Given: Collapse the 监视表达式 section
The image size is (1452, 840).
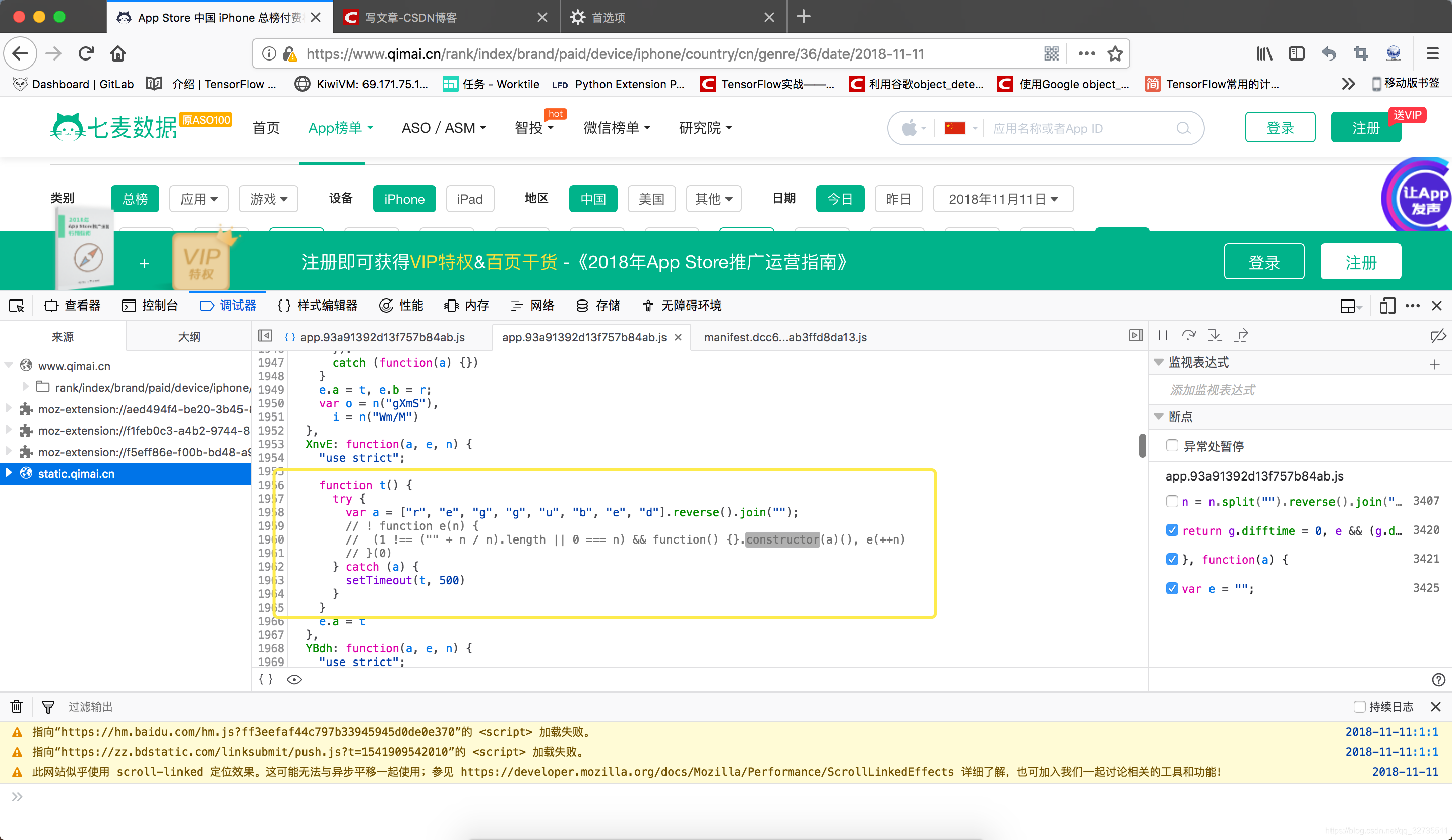Looking at the screenshot, I should [x=1159, y=363].
